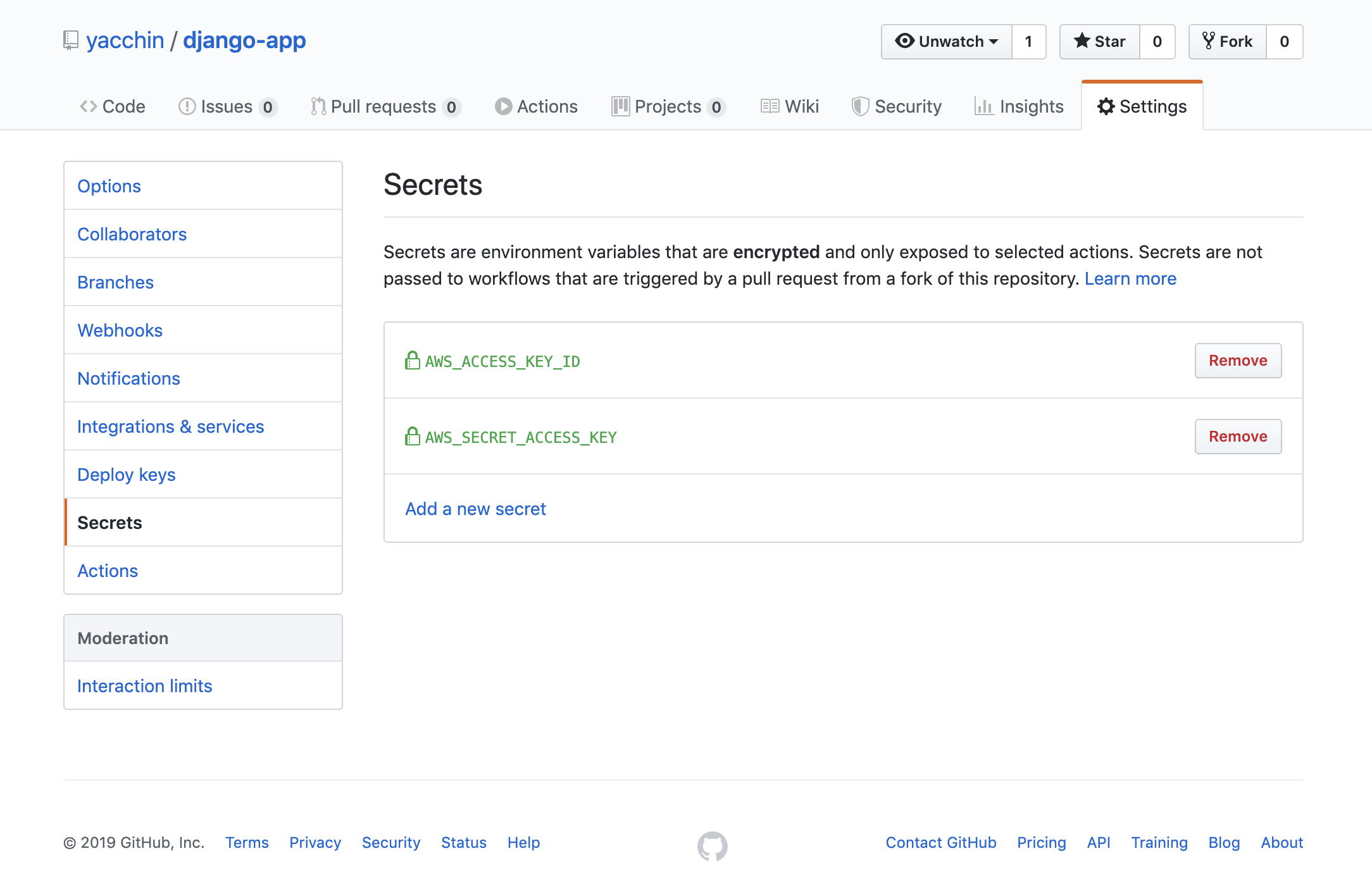Click the Projects board icon
This screenshot has height=882, width=1372.
click(620, 106)
